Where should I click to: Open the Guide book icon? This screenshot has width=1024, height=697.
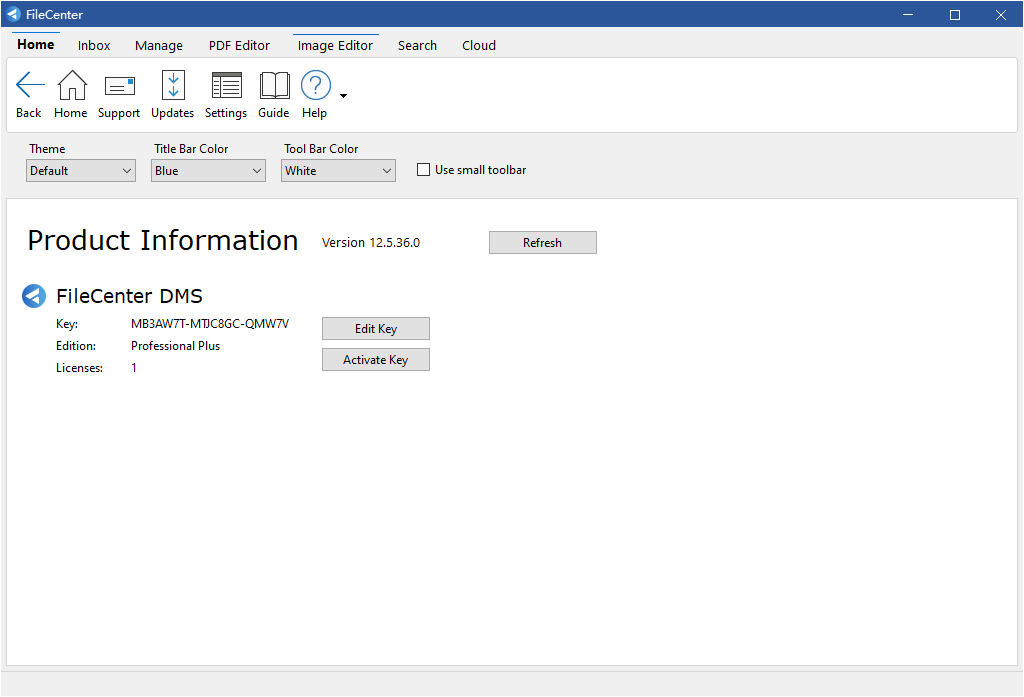click(274, 85)
